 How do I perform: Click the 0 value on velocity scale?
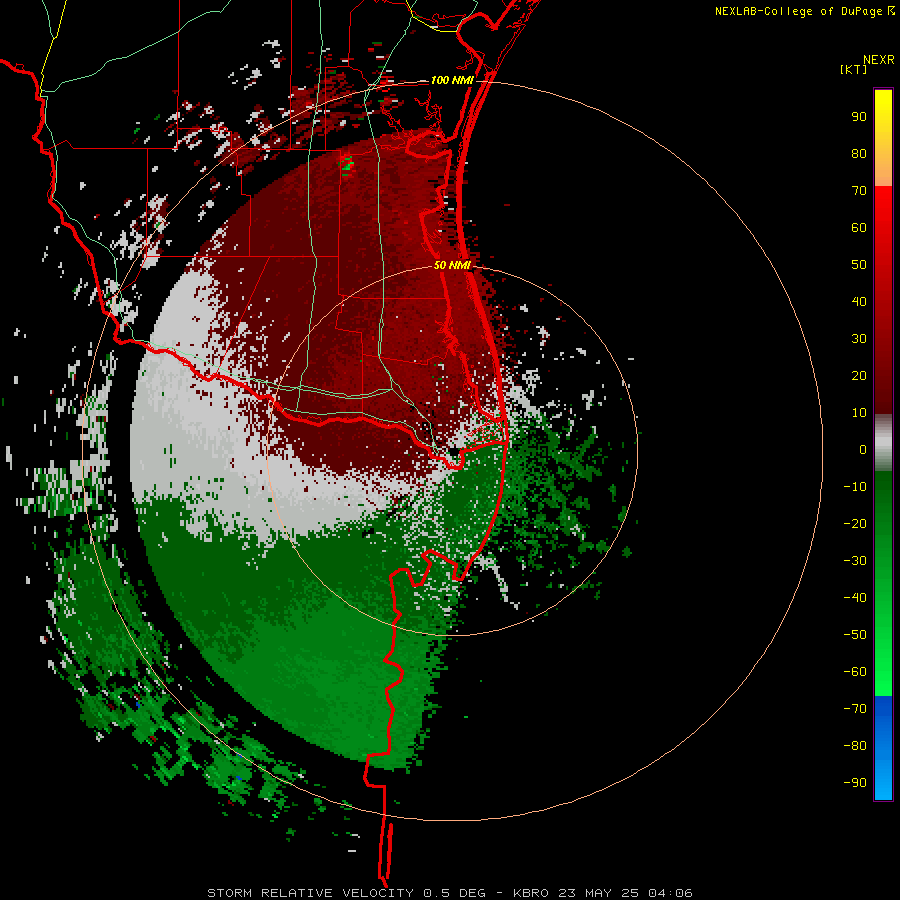pyautogui.click(x=863, y=450)
